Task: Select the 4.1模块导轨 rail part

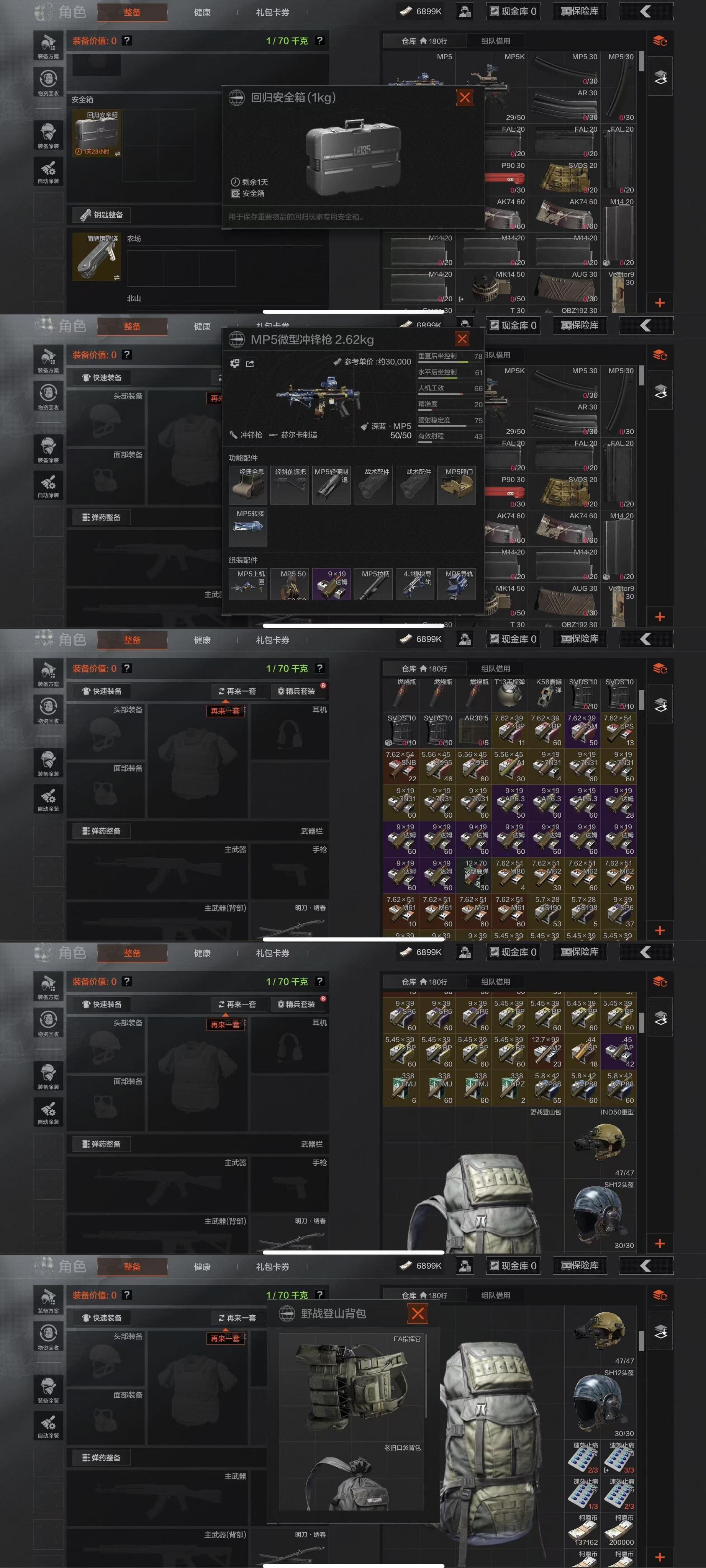Action: 415,584
